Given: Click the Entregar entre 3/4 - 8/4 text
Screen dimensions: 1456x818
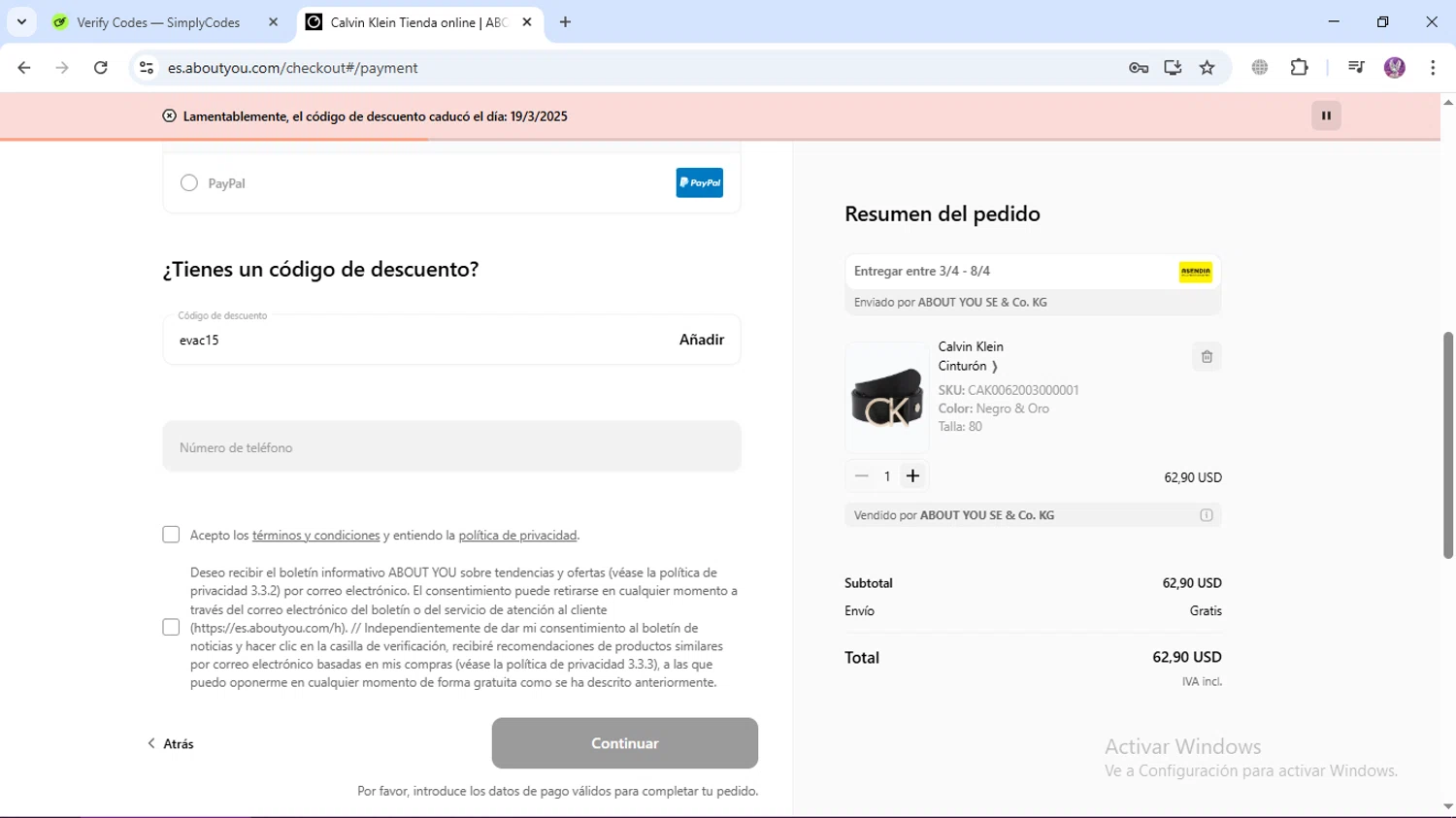Looking at the screenshot, I should (x=922, y=272).
